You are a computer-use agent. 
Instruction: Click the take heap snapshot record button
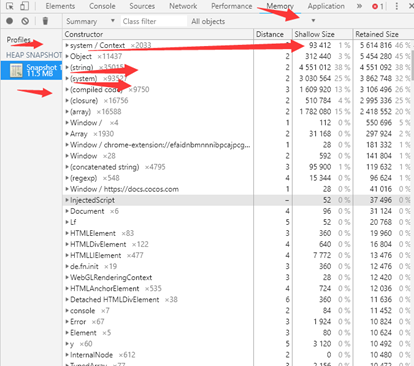click(x=10, y=21)
